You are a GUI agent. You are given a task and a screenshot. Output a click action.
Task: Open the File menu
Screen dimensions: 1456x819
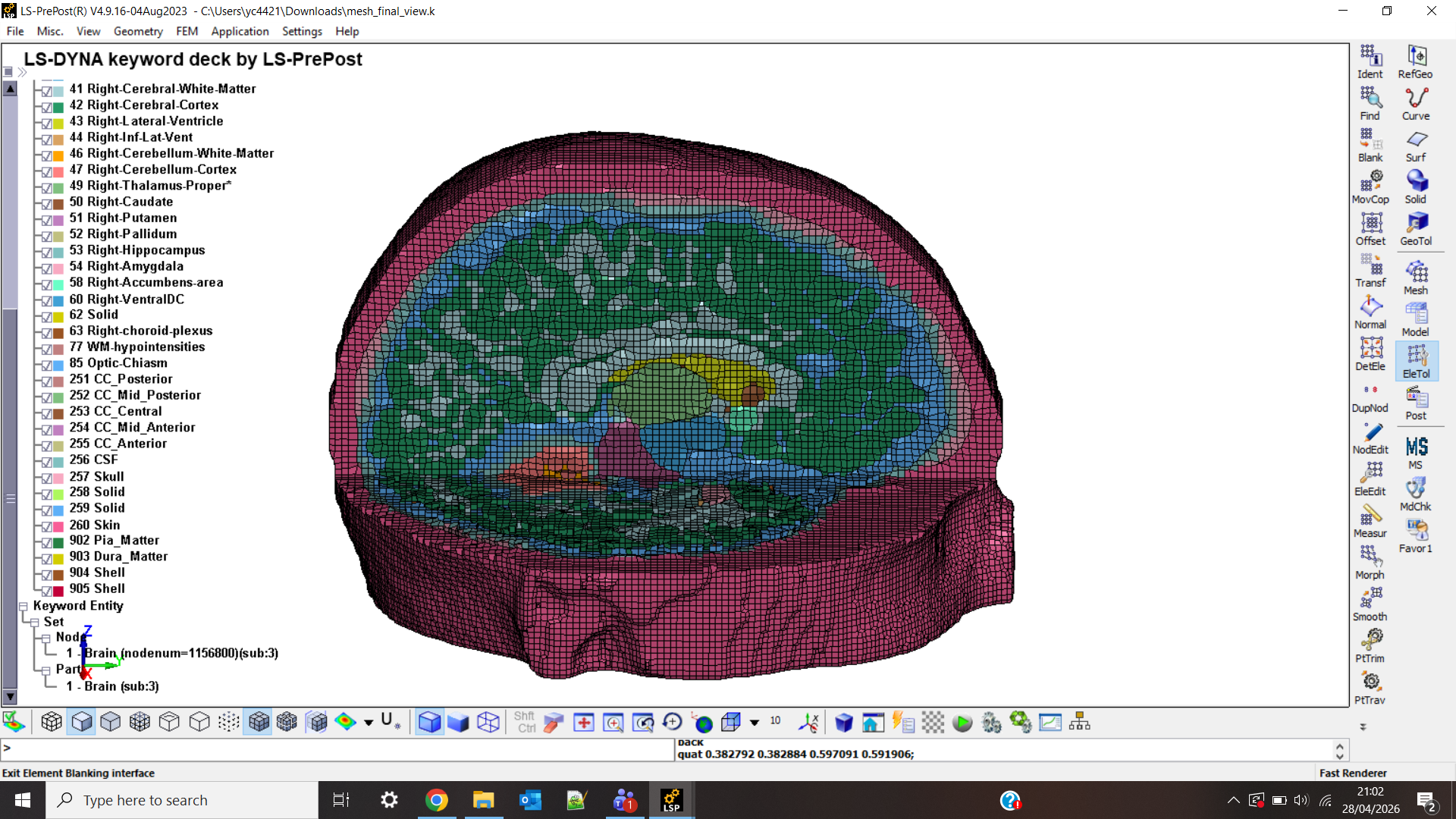15,31
